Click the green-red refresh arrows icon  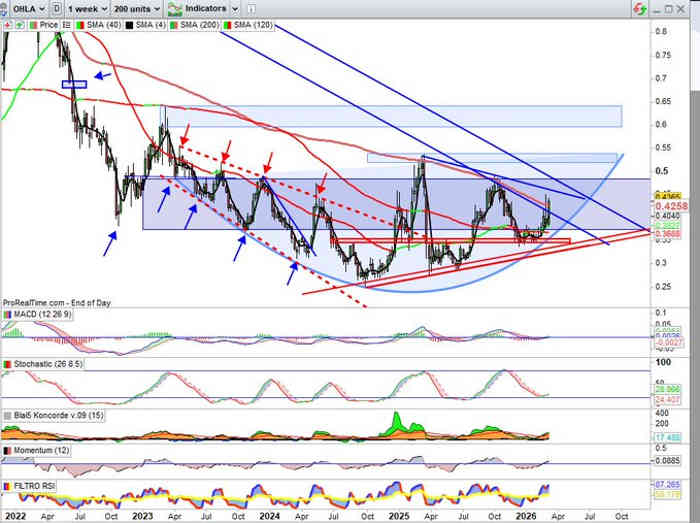pos(637,8)
